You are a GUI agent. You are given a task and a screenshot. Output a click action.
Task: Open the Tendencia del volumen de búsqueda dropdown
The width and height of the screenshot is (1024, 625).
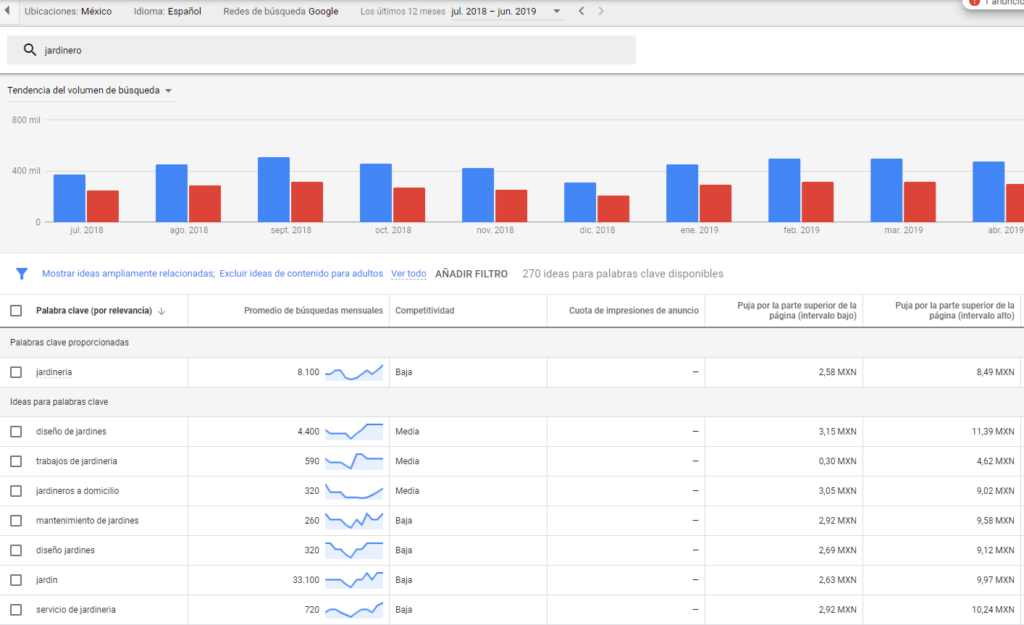[x=90, y=90]
